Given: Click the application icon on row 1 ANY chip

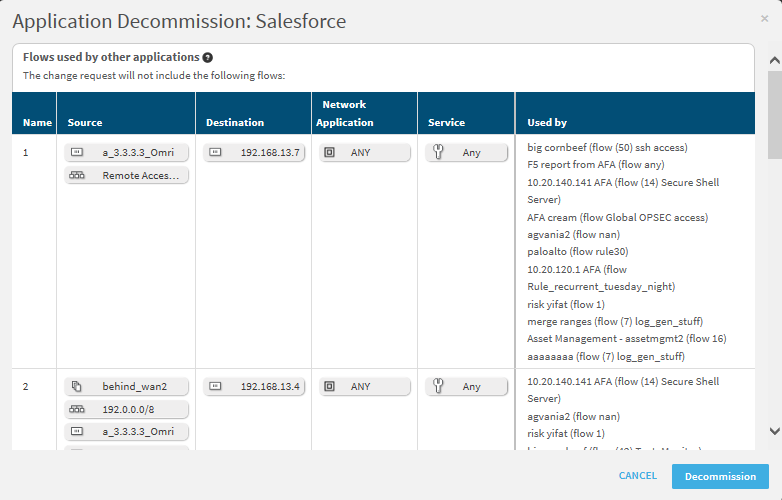Looking at the screenshot, I should point(330,153).
